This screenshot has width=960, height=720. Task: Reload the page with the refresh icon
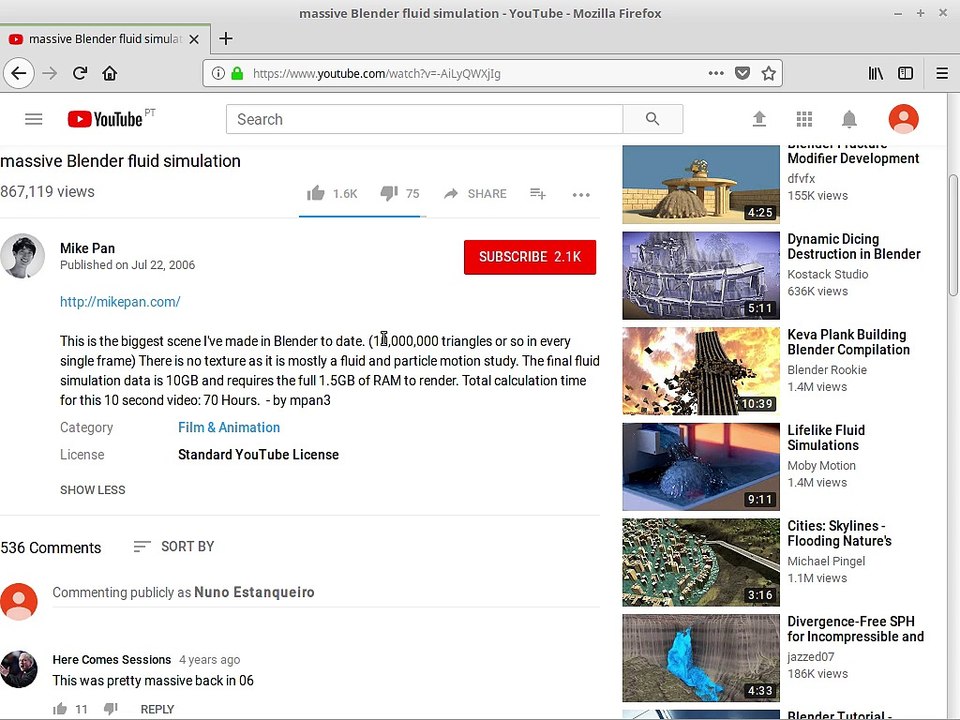(80, 73)
